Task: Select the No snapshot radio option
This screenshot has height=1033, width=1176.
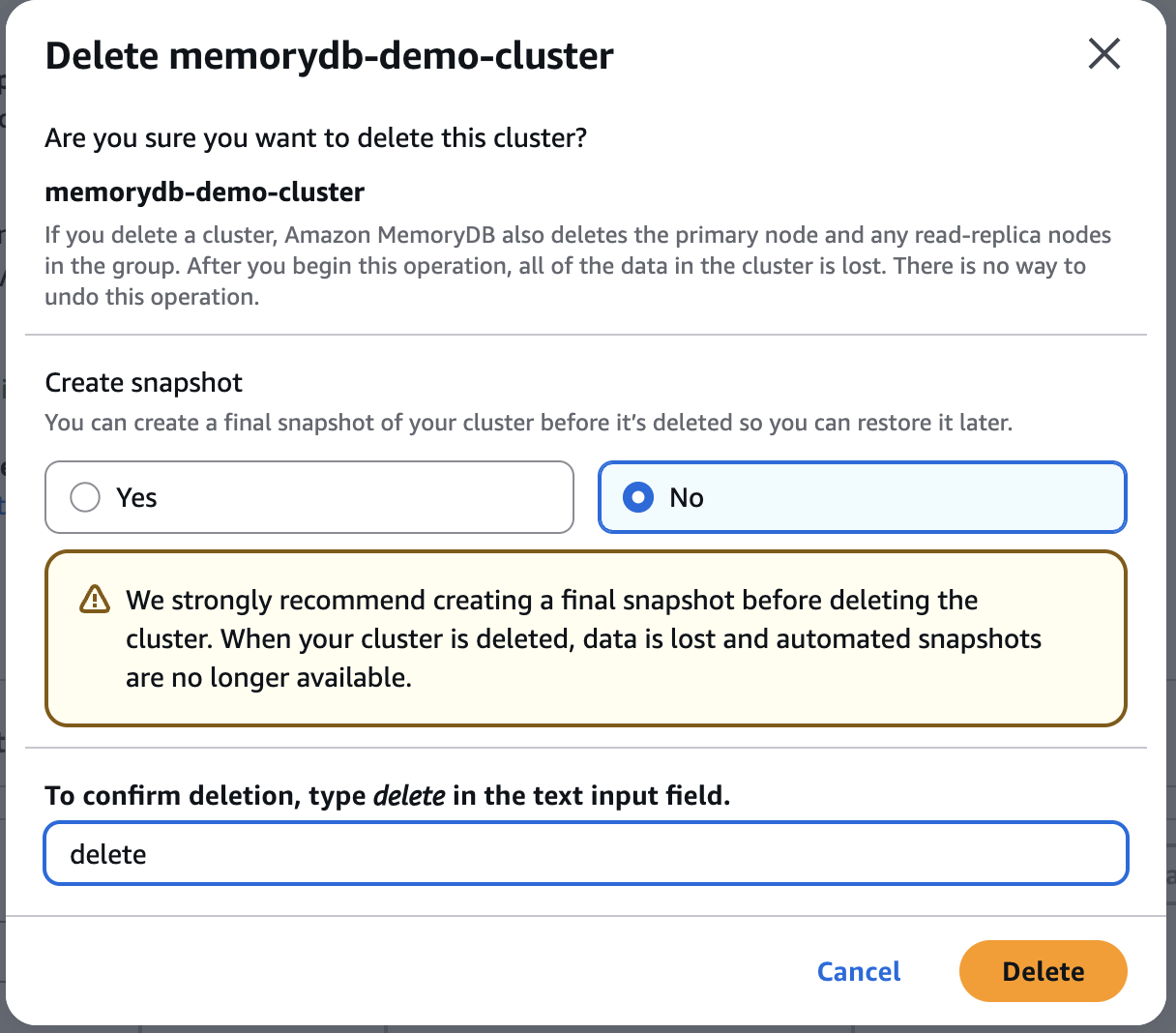Action: [x=863, y=497]
